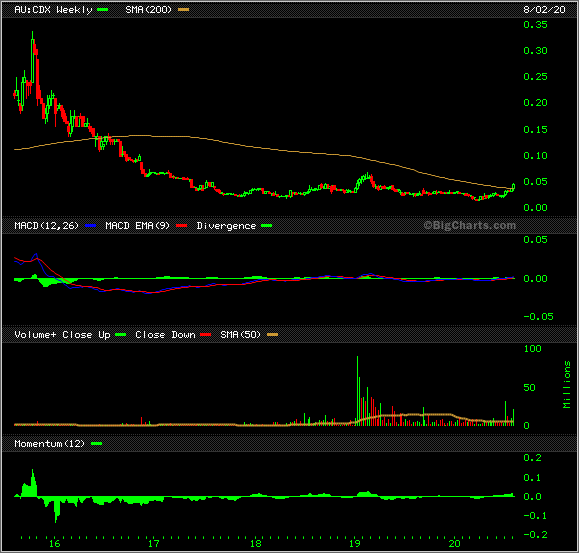Click the 0.35 price axis label
Screen dimensions: 579x553
pyautogui.click(x=535, y=25)
